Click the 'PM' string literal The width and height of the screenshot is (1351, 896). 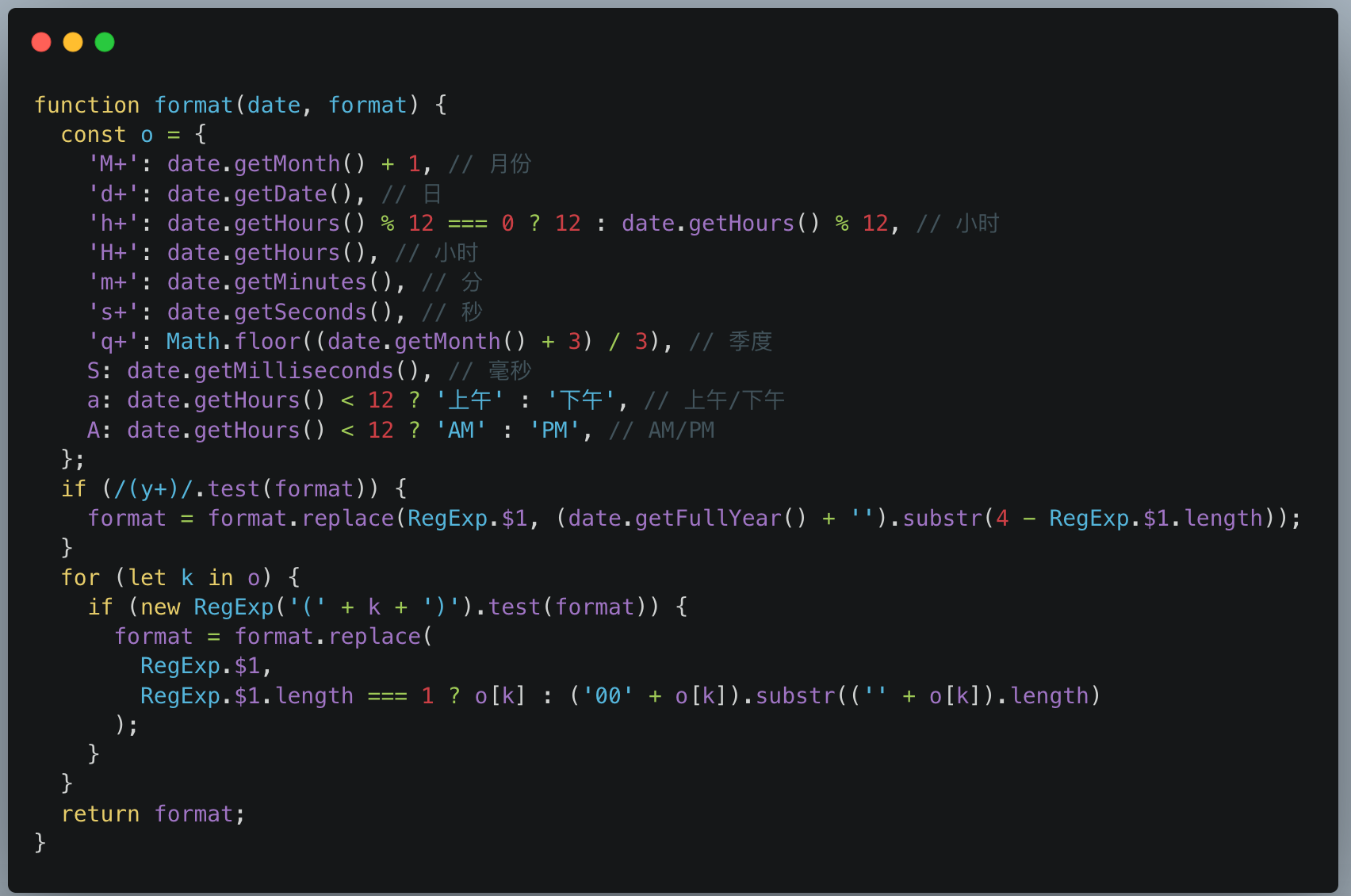click(x=555, y=430)
